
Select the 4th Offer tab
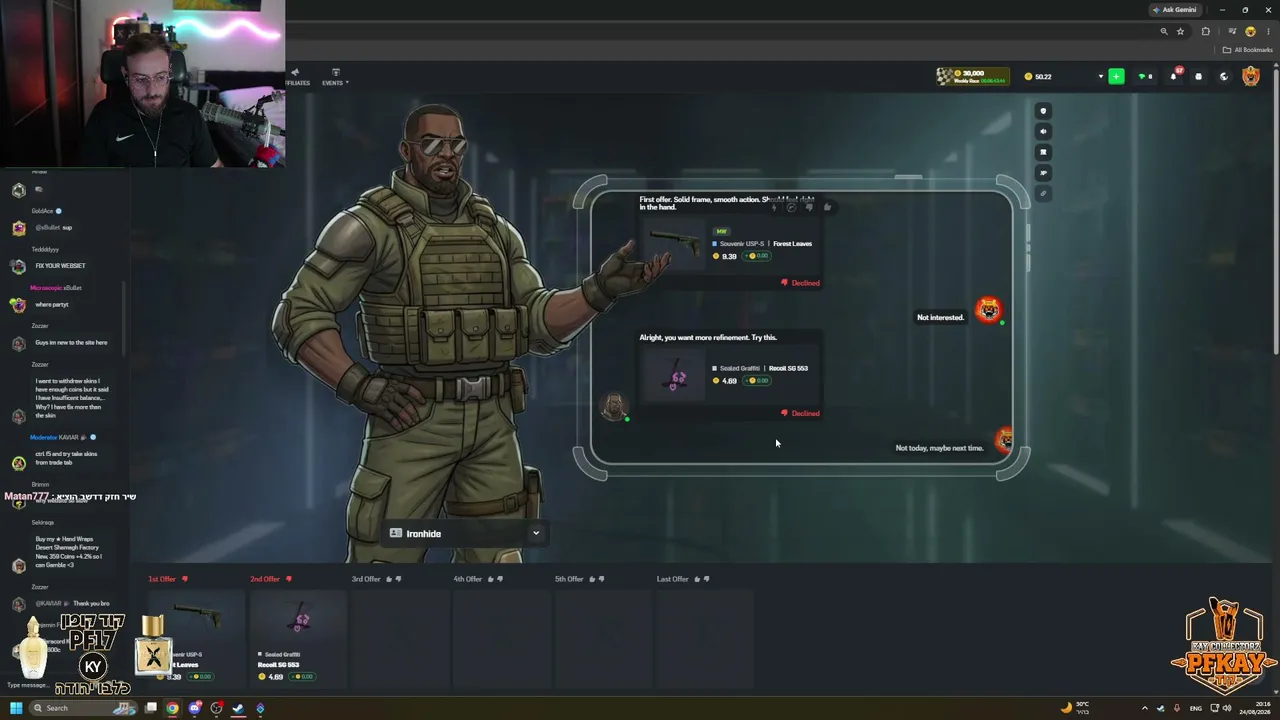tap(468, 579)
